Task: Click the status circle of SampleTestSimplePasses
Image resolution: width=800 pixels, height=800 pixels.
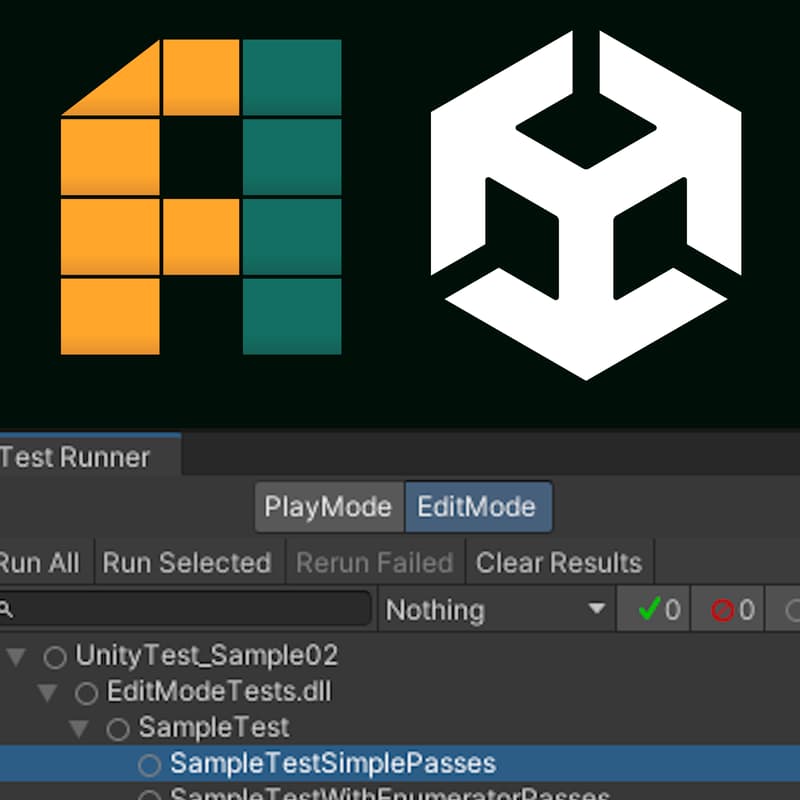Action: tap(149, 765)
